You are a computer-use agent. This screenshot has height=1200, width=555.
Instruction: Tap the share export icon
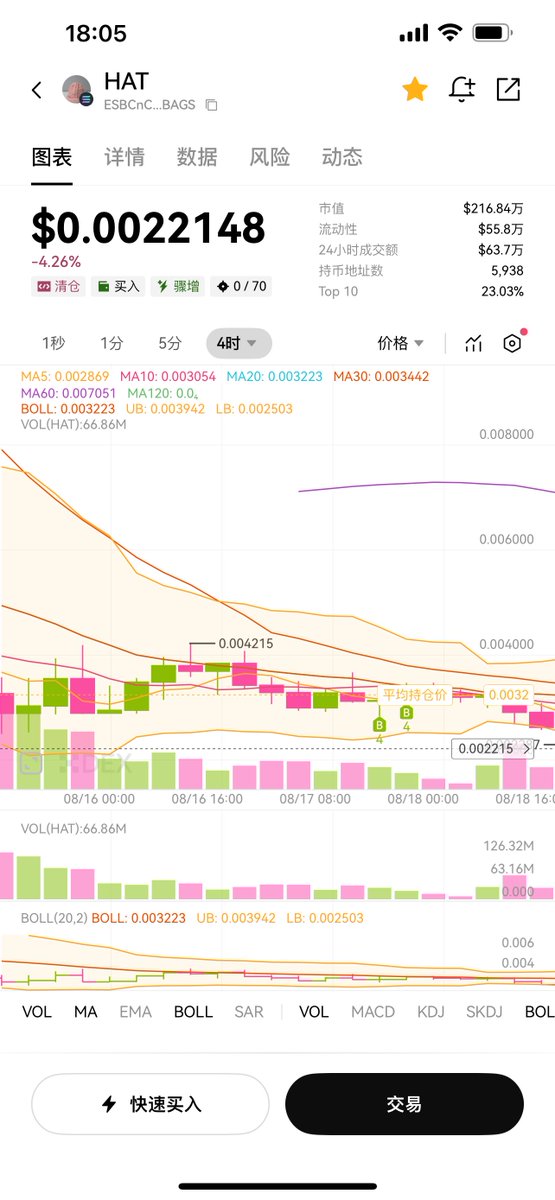[x=508, y=89]
